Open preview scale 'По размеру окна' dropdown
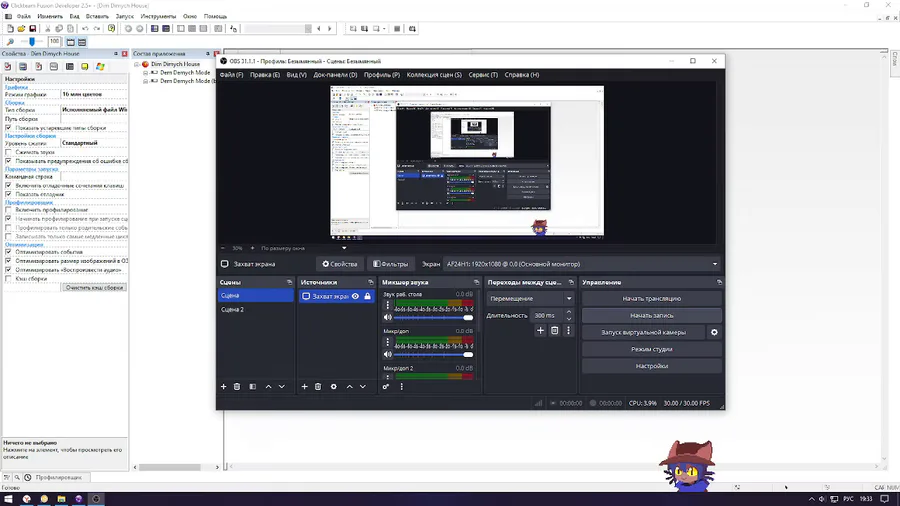The width and height of the screenshot is (900, 506). tap(304, 248)
